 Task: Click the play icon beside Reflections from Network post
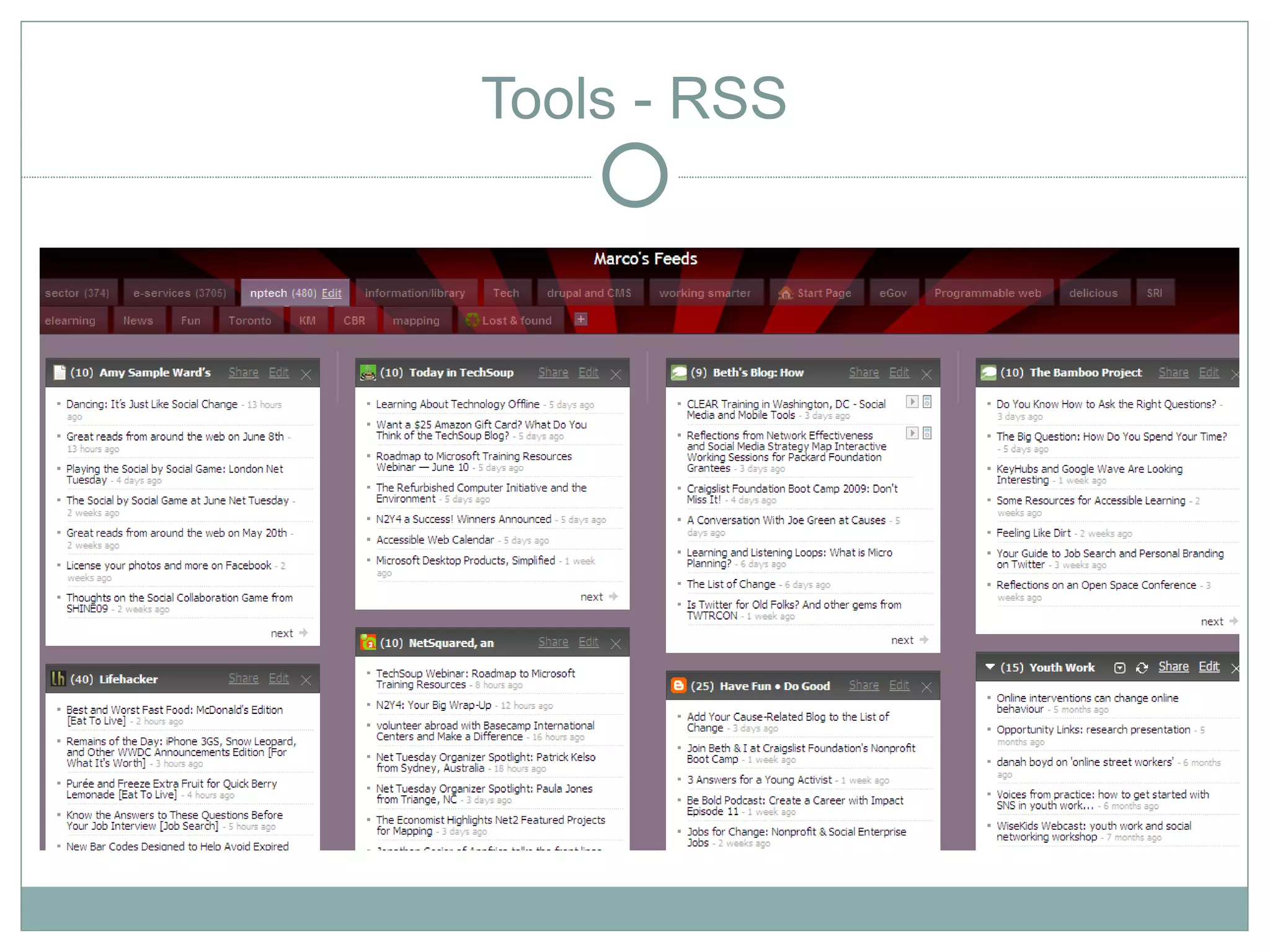[x=912, y=433]
